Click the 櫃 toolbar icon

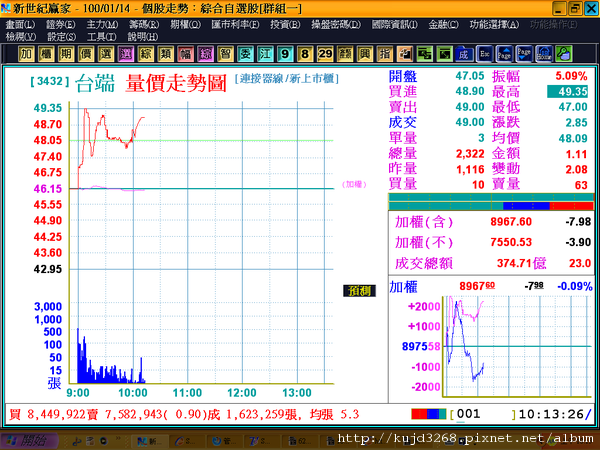pos(46,54)
